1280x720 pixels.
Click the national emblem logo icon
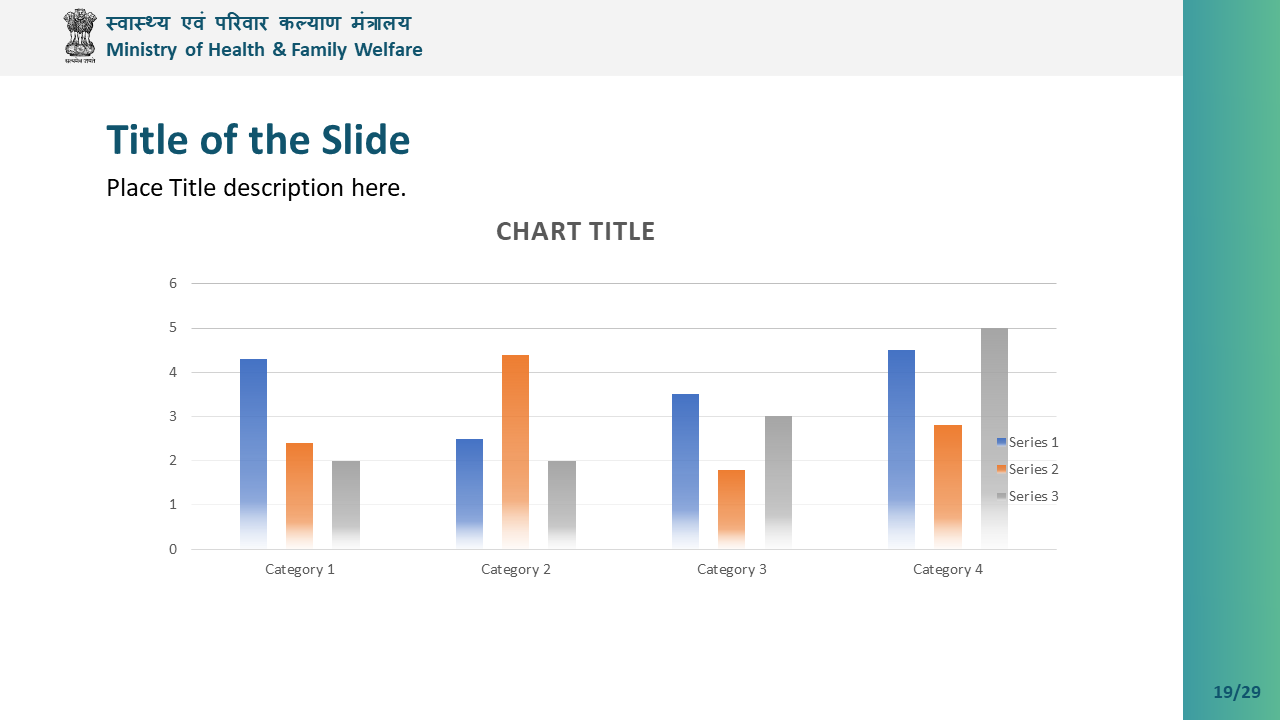tap(80, 36)
